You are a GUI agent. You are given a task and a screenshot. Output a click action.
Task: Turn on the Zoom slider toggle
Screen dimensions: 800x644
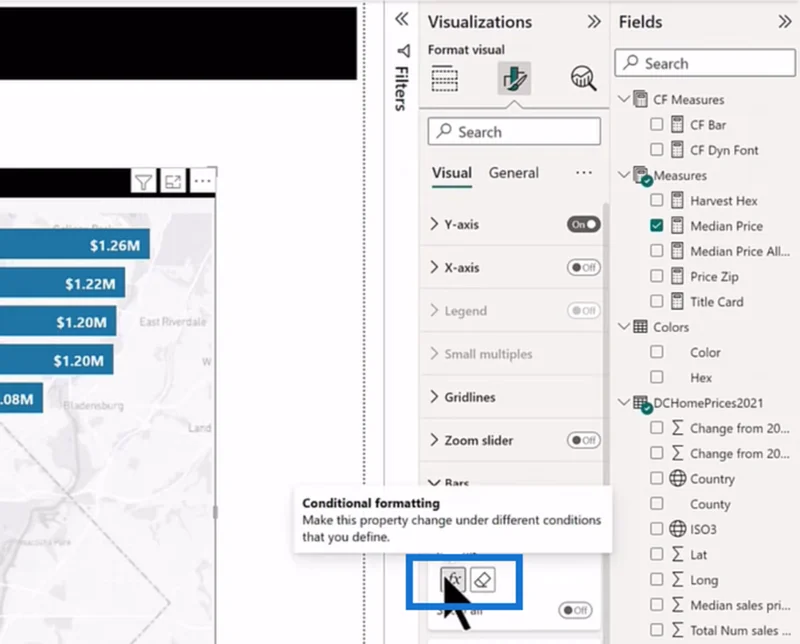coord(583,440)
